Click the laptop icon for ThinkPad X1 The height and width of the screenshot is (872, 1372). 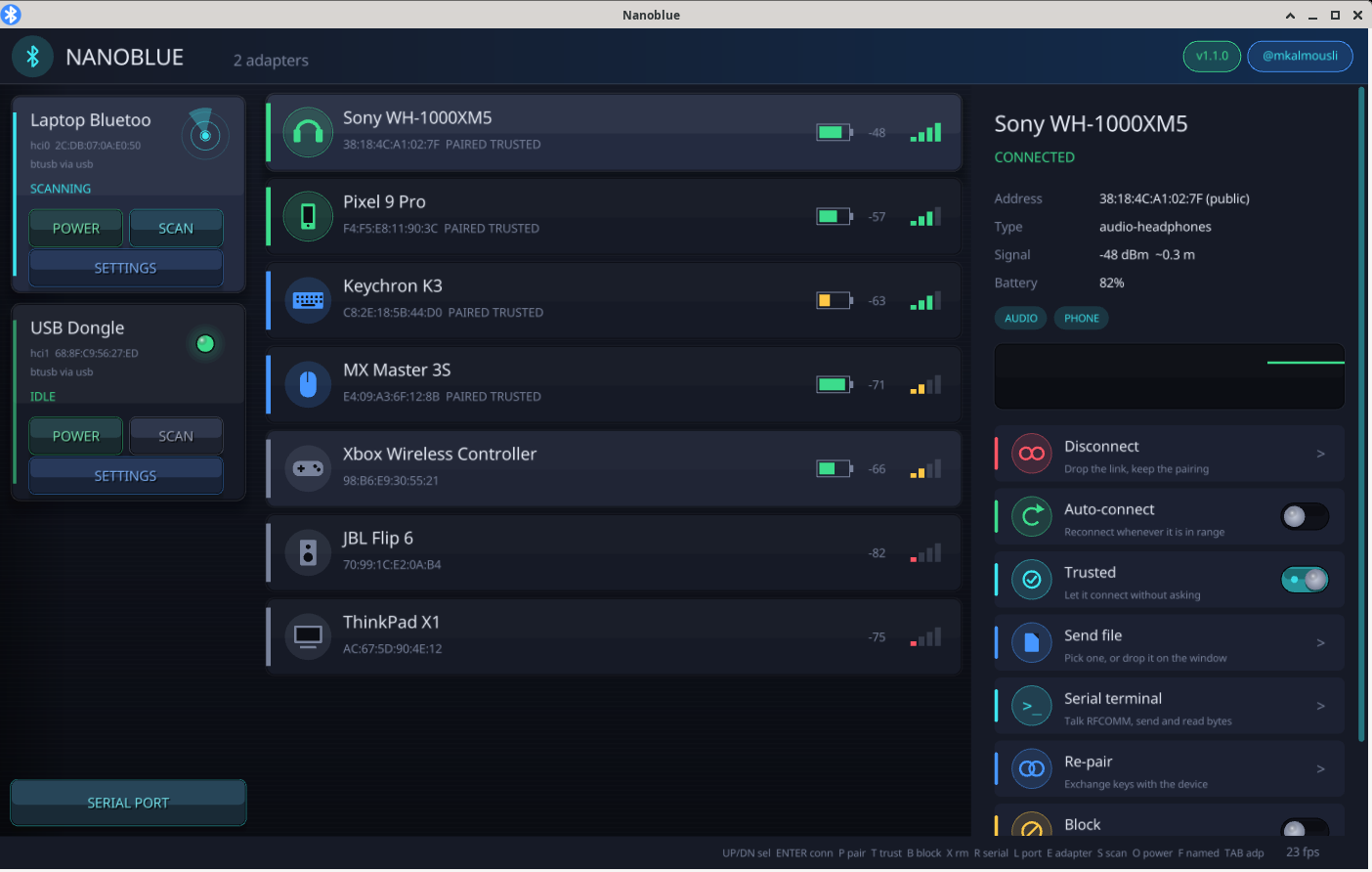coord(308,636)
